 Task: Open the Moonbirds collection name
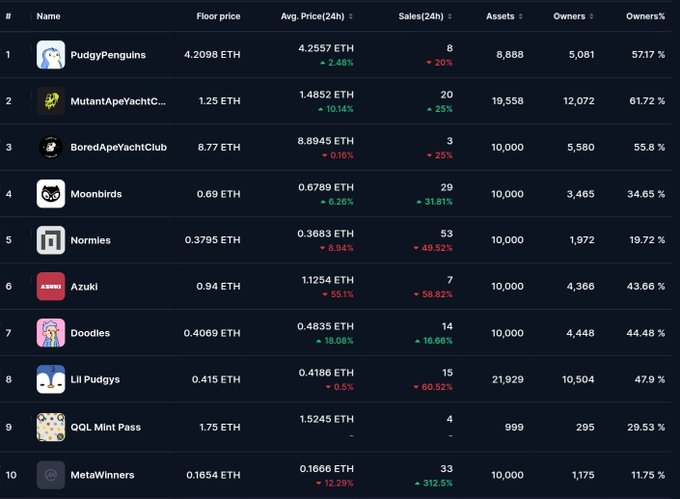[x=96, y=194]
